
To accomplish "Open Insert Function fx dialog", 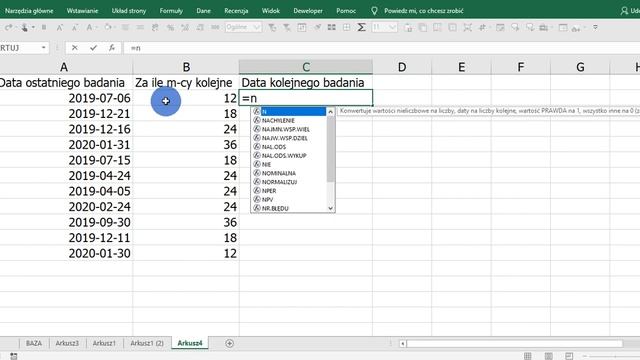I will [x=112, y=48].
